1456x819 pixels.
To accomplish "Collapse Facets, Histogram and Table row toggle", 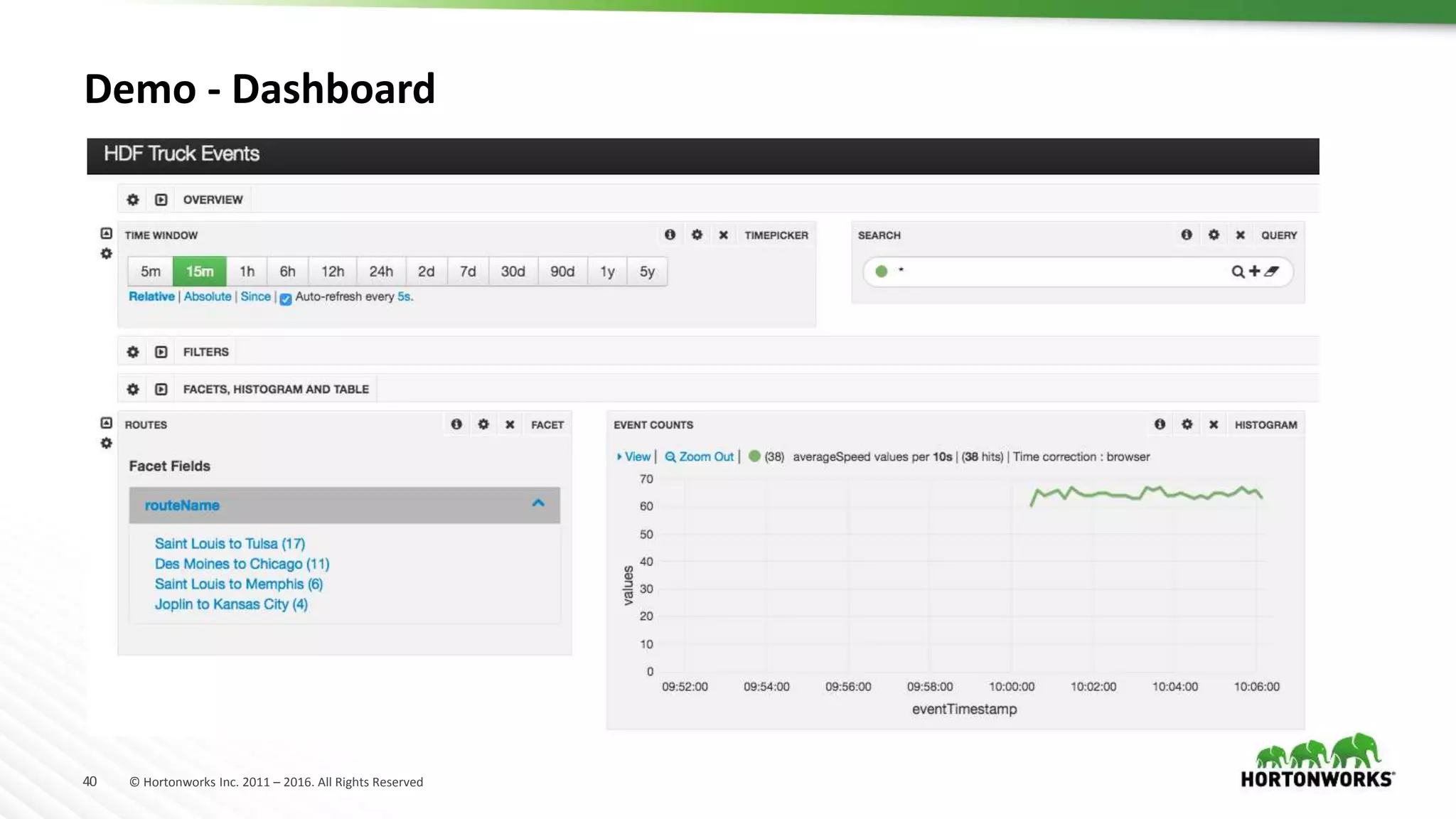I will pyautogui.click(x=161, y=389).
